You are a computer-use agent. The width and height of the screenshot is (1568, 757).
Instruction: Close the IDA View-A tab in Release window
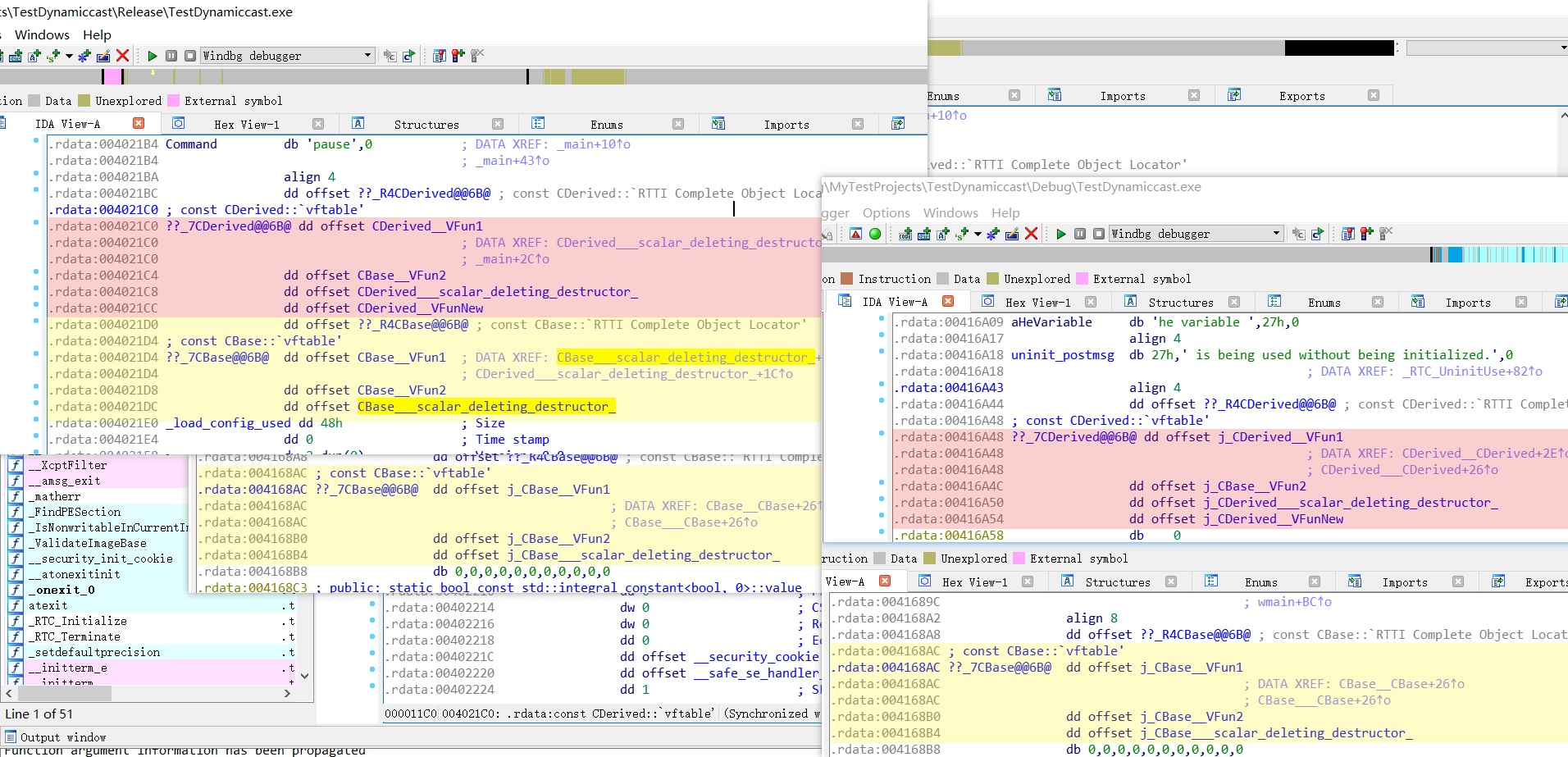click(139, 124)
